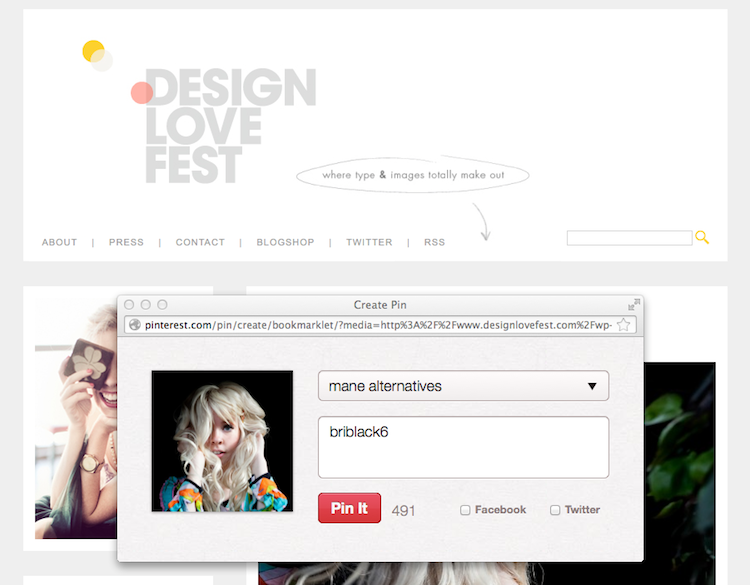Click the globe site icon in address bar
The width and height of the screenshot is (750, 585).
pyautogui.click(x=135, y=325)
